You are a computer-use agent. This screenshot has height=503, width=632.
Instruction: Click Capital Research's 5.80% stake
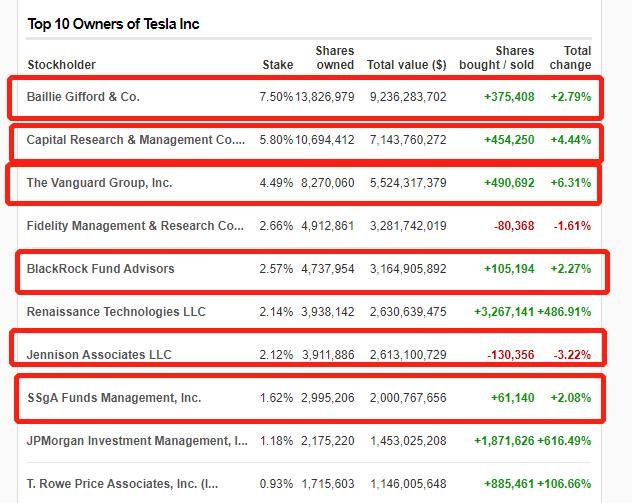coord(276,140)
